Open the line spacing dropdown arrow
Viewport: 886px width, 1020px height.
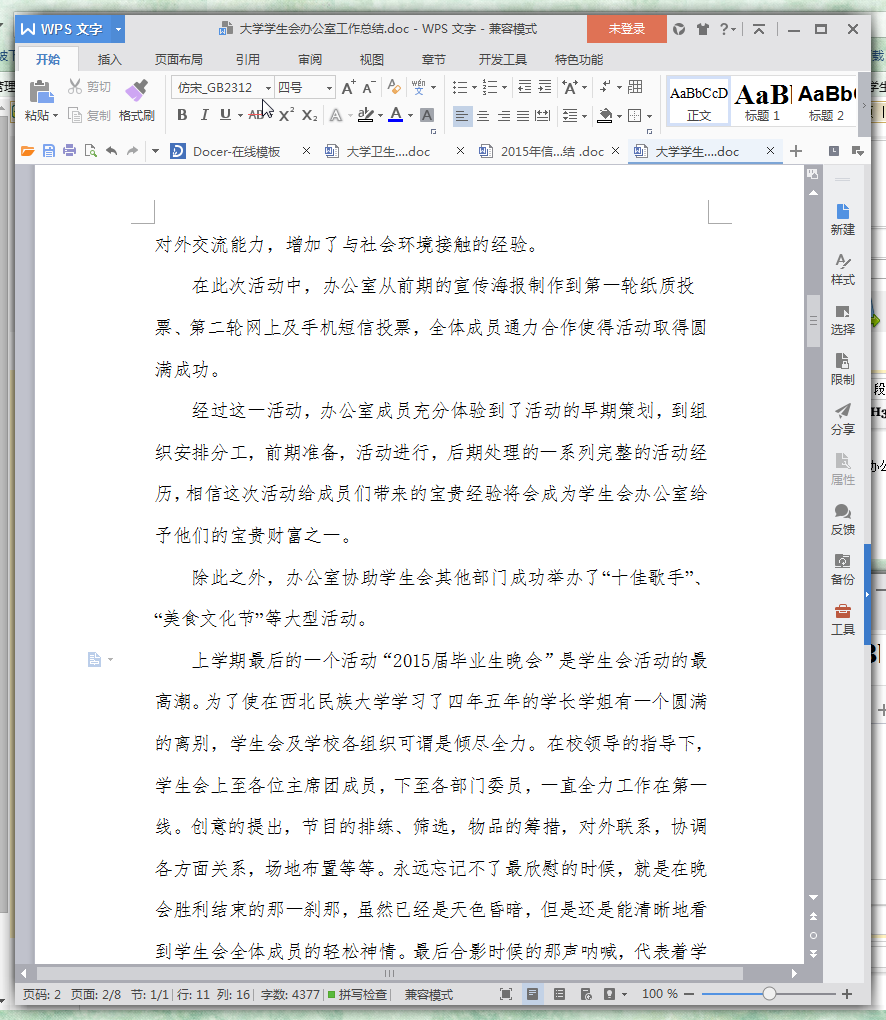(585, 116)
